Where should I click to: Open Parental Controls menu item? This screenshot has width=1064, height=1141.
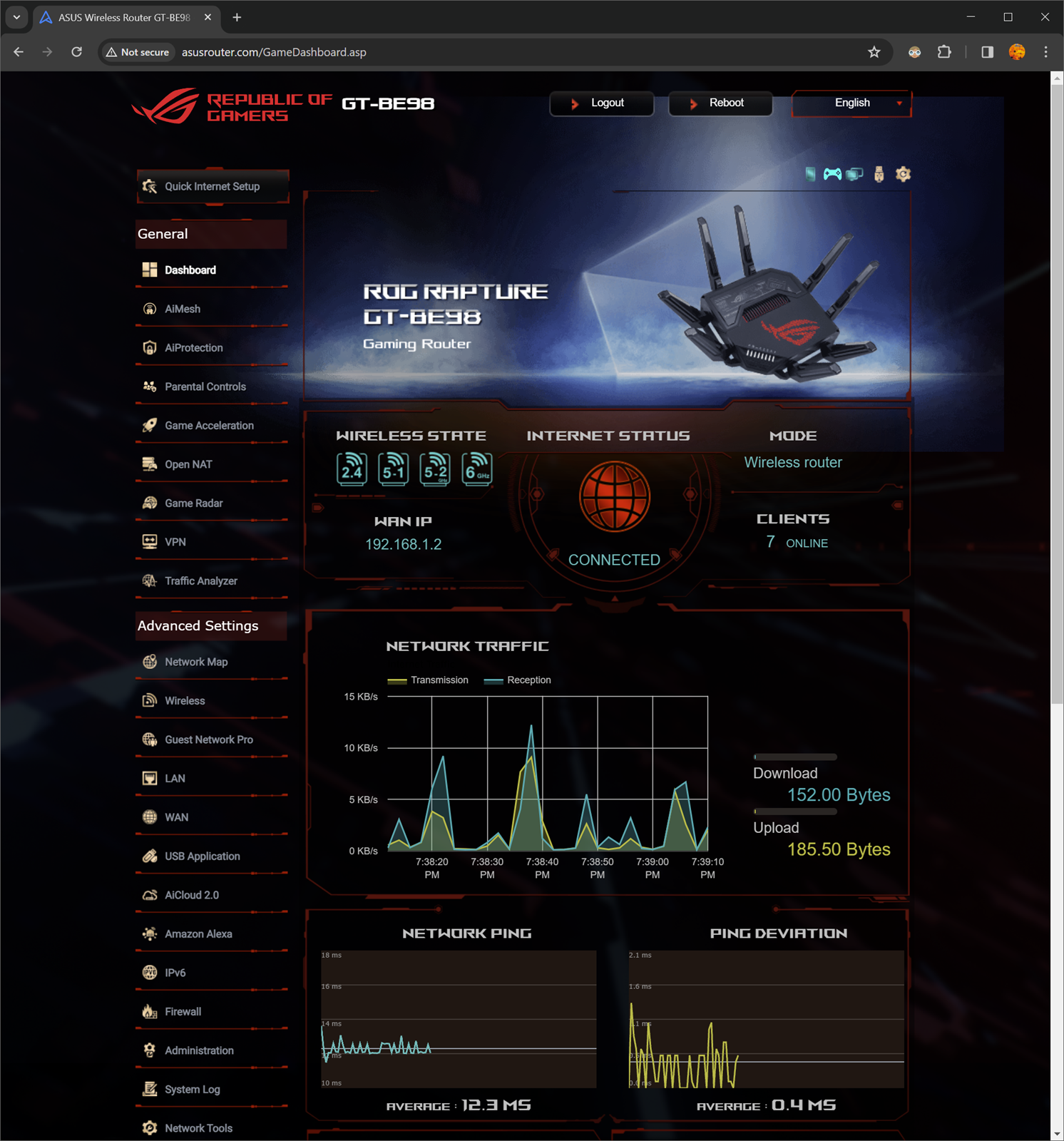pyautogui.click(x=212, y=387)
